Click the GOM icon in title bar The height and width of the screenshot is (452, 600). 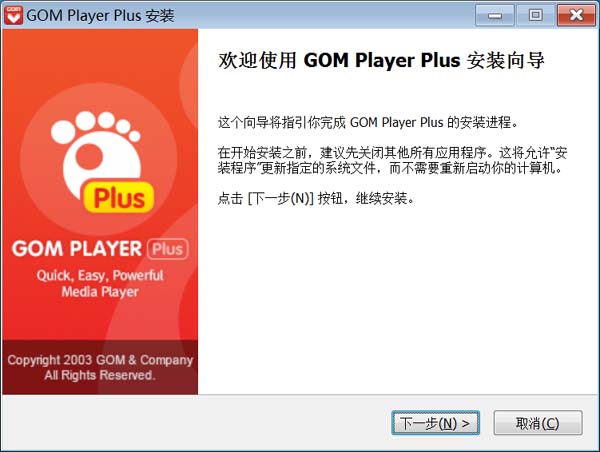coord(14,15)
